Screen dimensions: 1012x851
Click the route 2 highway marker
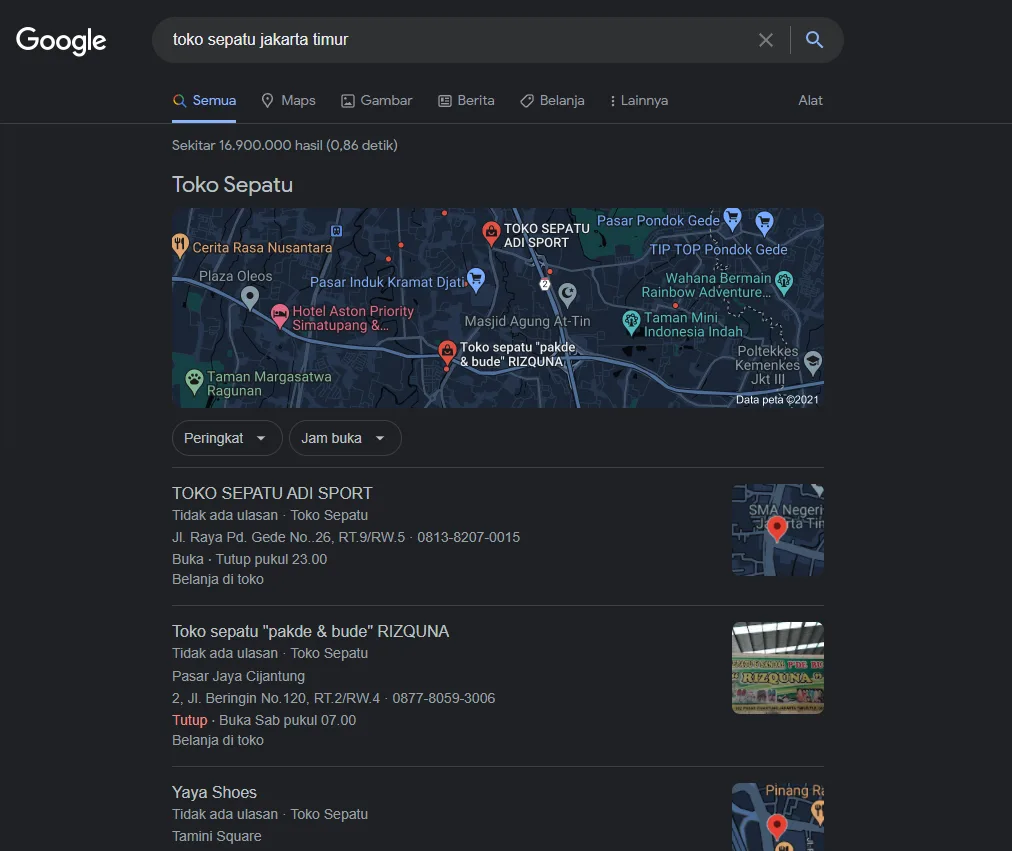(545, 285)
